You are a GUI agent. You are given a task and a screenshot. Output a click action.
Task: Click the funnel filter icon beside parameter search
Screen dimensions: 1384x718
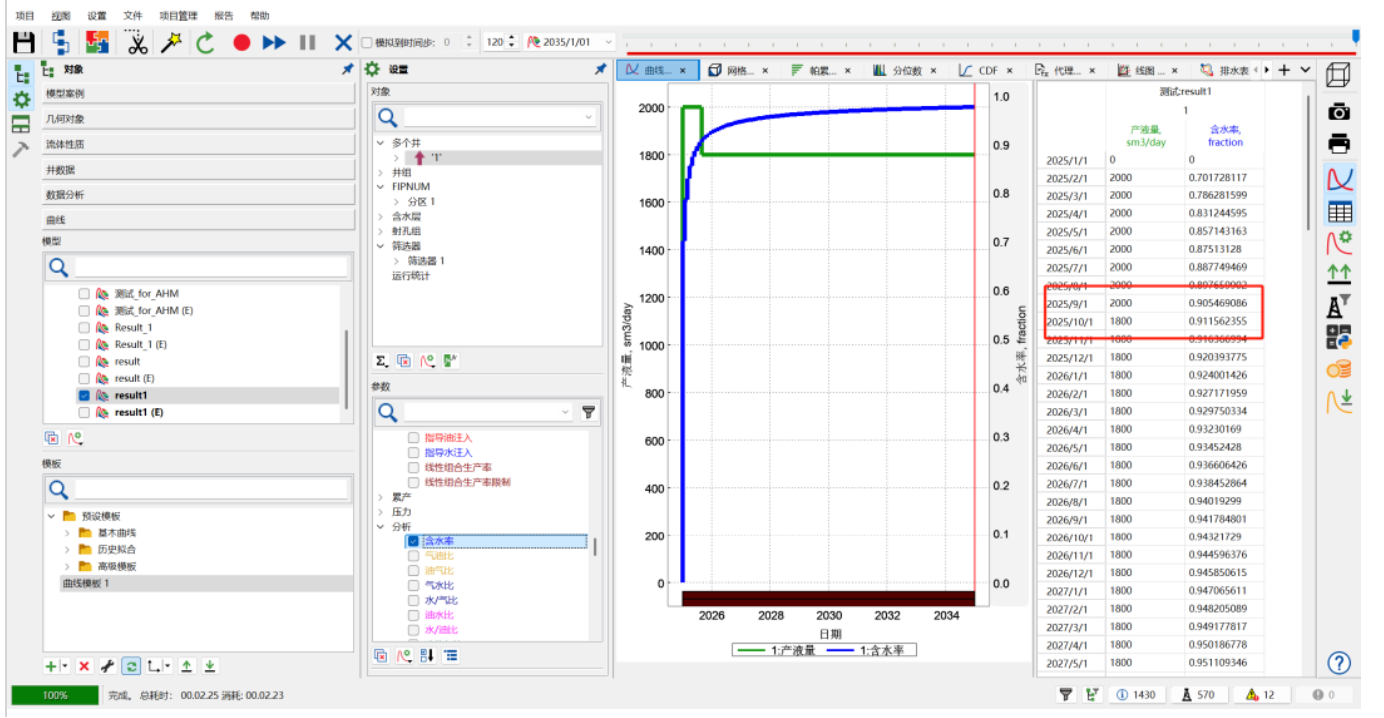point(589,412)
